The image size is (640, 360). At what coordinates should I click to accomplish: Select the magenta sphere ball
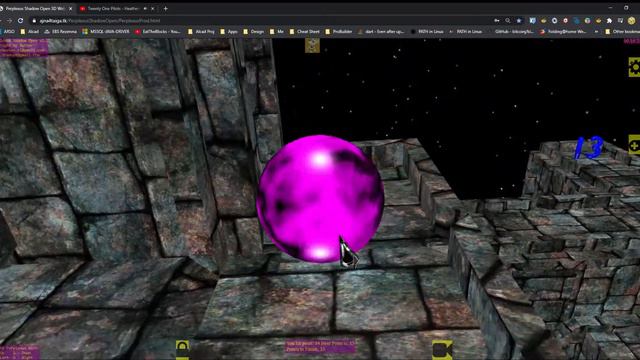click(x=320, y=199)
